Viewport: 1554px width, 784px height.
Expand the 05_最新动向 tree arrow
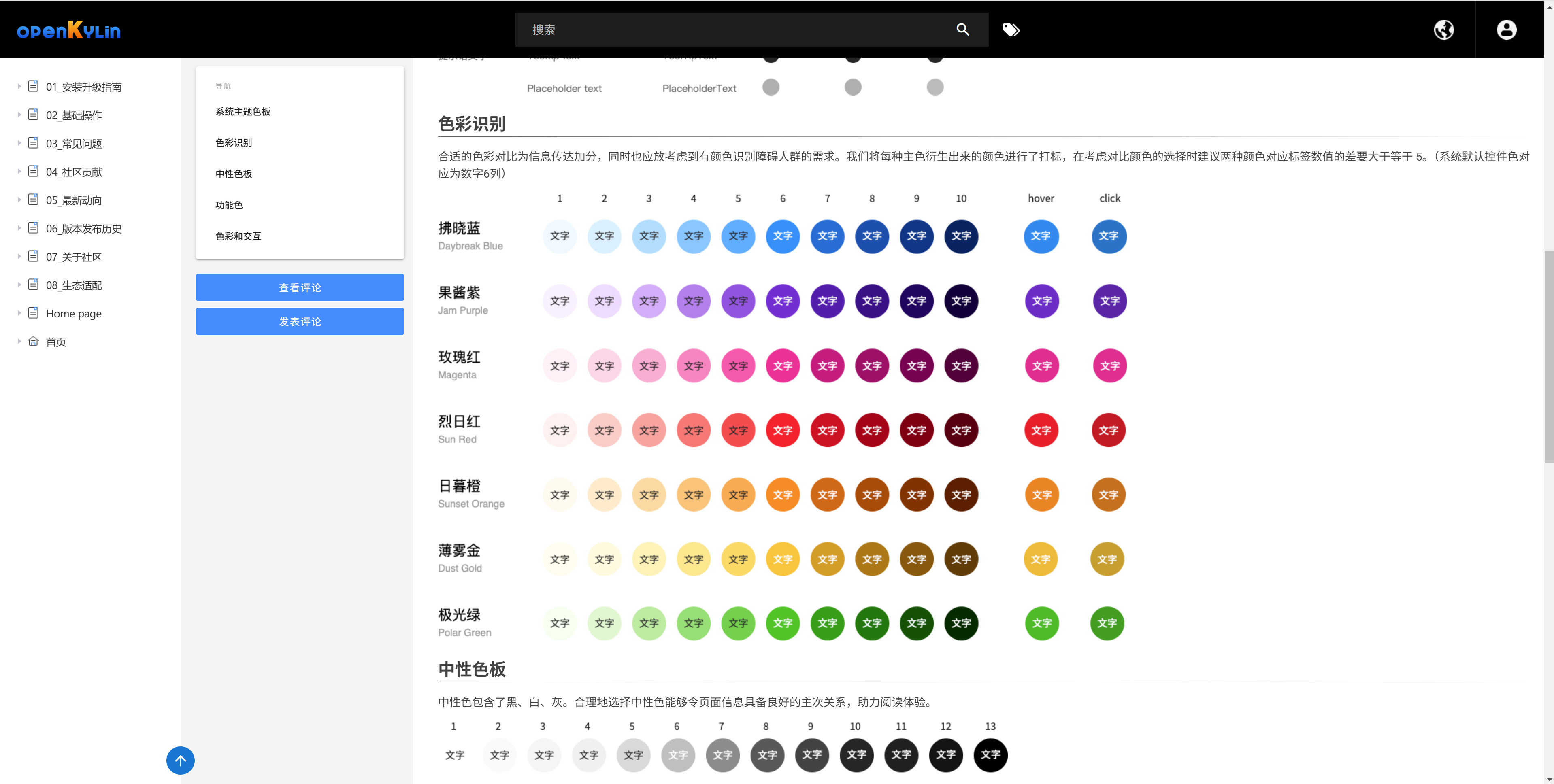pyautogui.click(x=19, y=200)
